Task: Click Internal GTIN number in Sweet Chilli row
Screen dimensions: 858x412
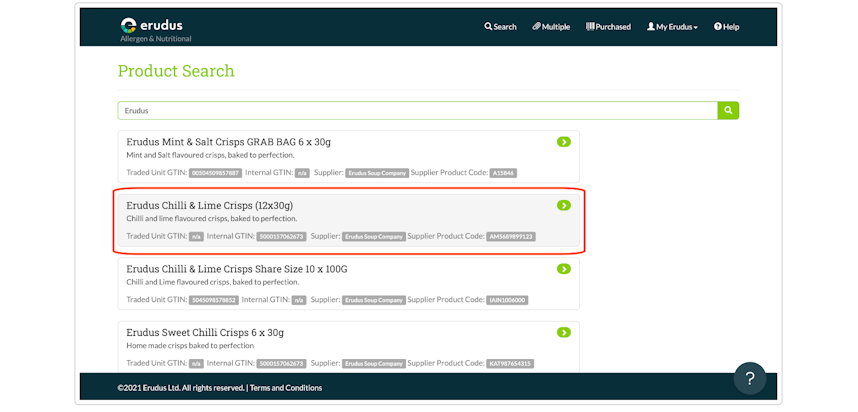Action: point(281,364)
